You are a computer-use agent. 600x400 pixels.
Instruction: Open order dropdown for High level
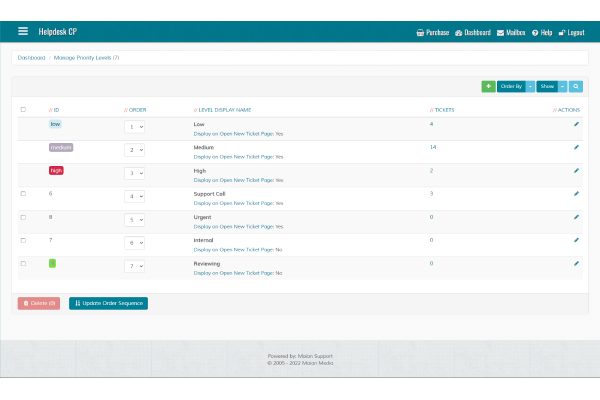(x=134, y=173)
